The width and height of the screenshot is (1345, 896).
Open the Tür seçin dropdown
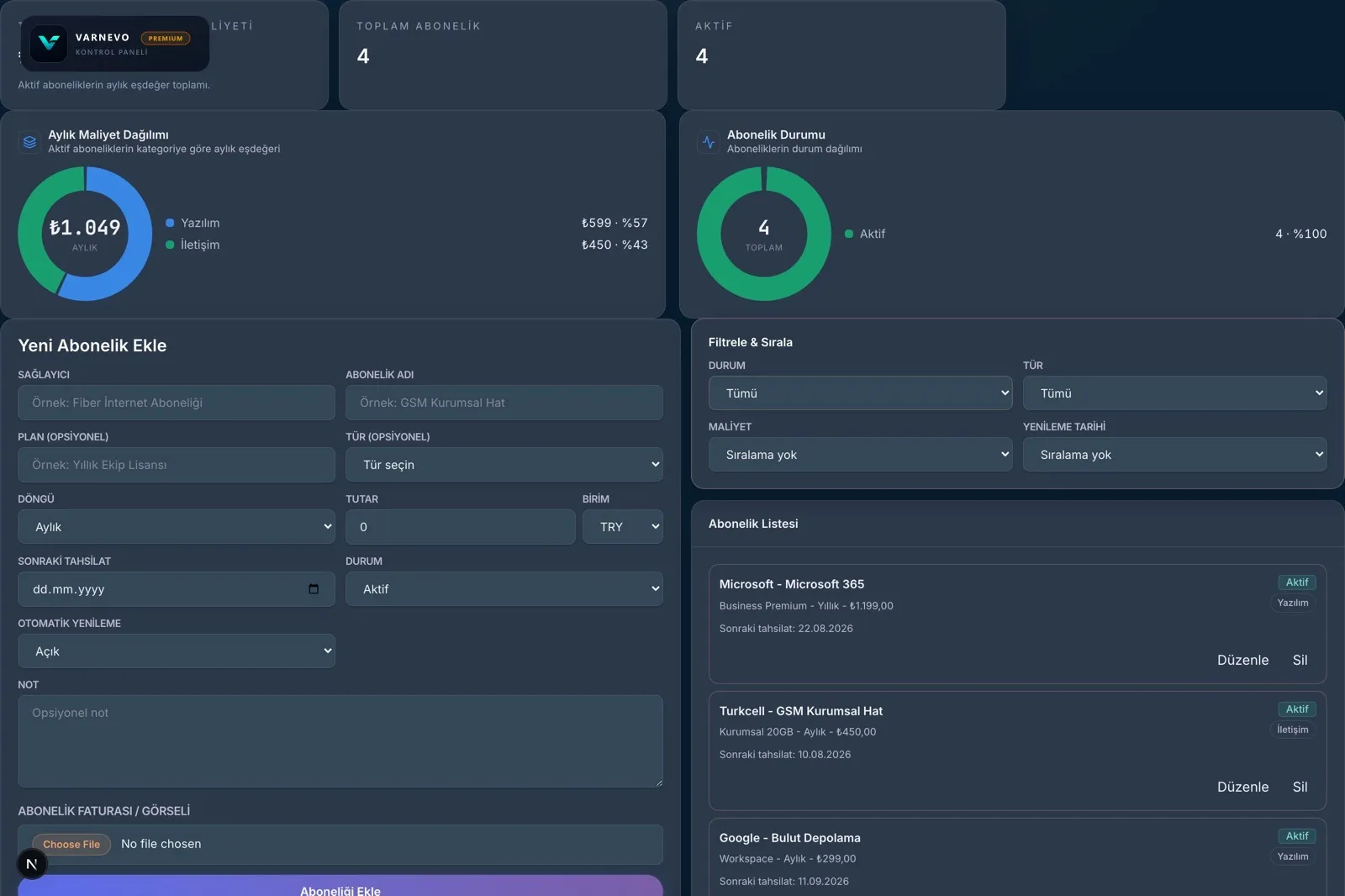pos(504,465)
